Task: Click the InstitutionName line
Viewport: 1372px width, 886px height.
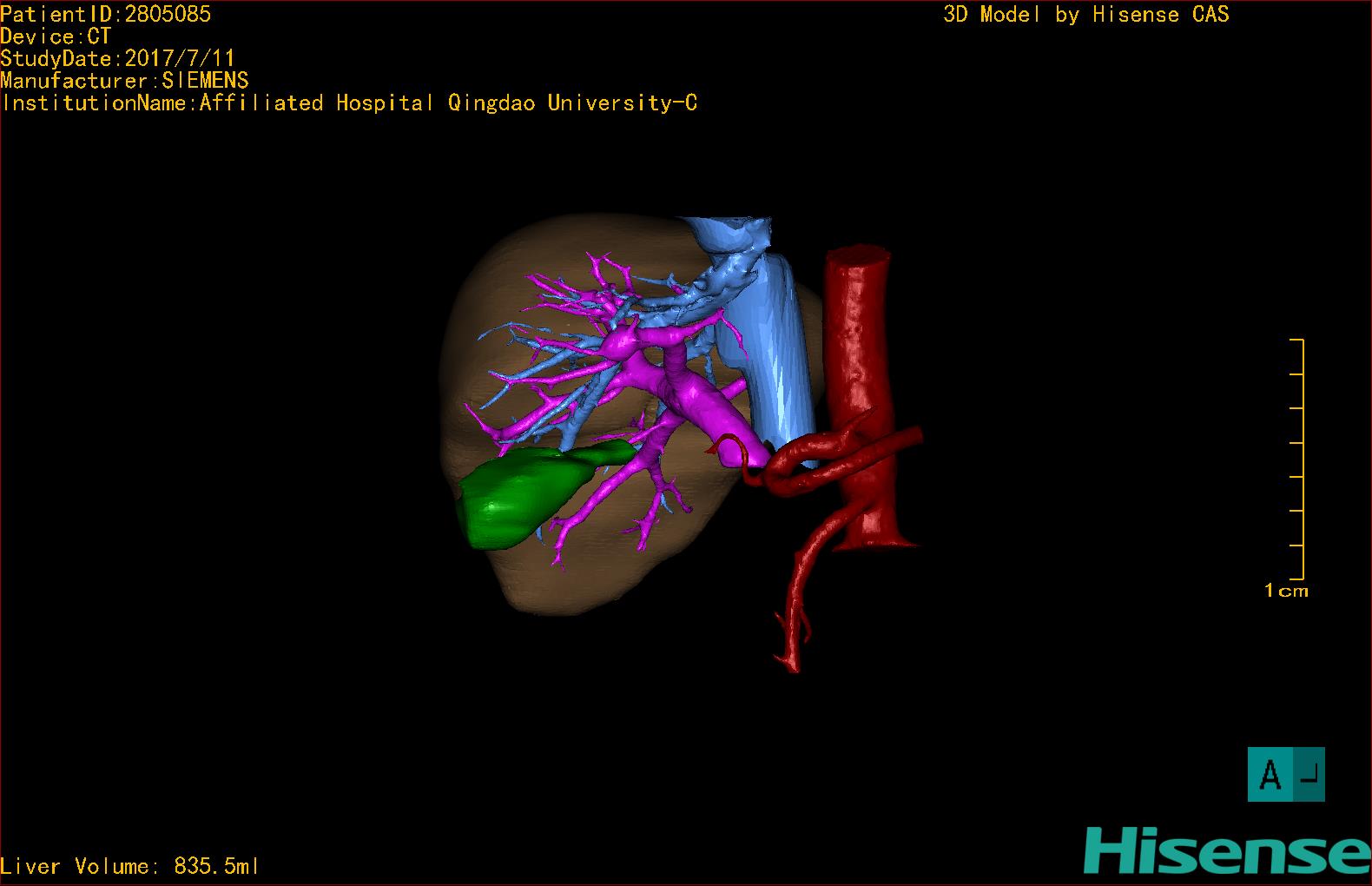Action: point(349,103)
